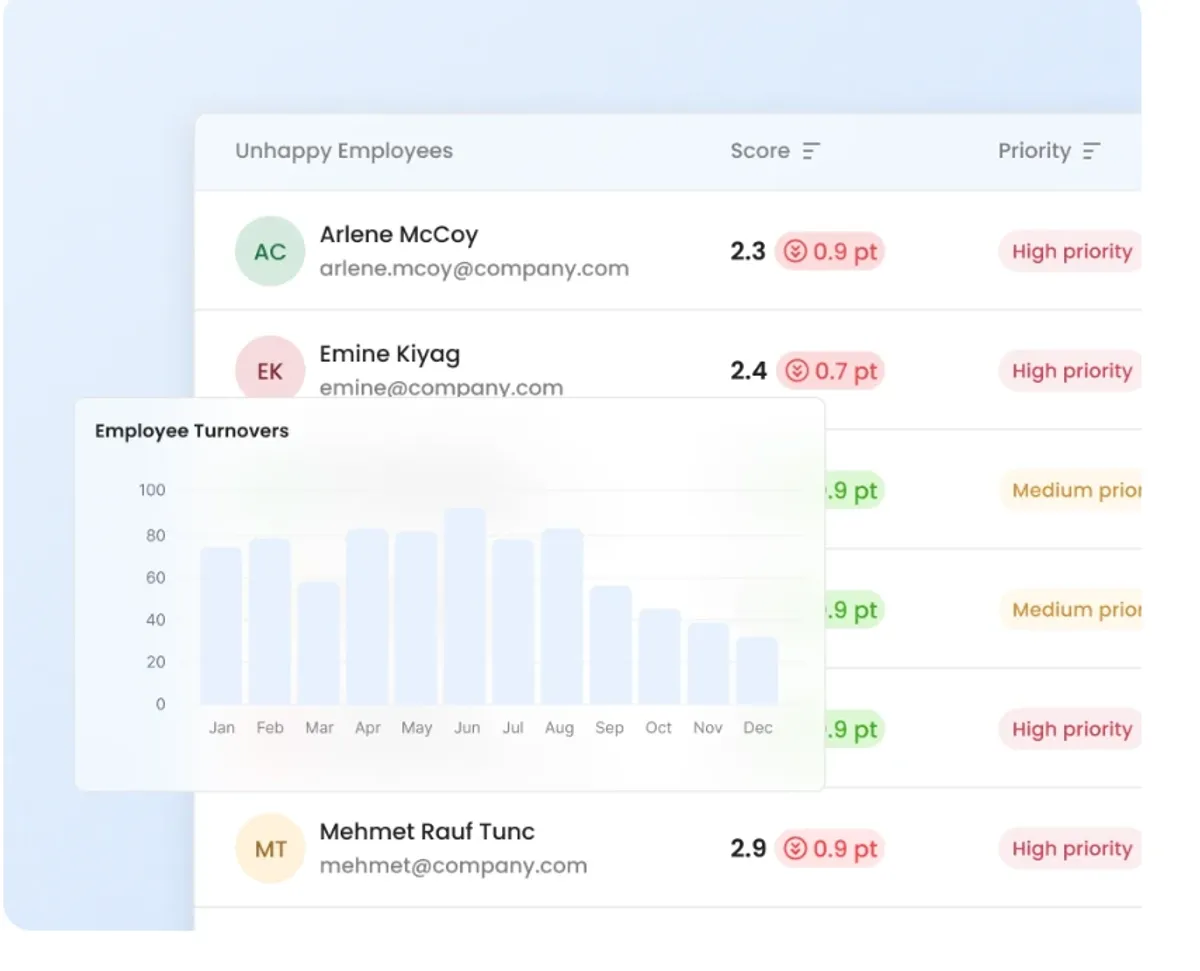Open Emine Kiyag's name
This screenshot has height=971, width=1200.
(x=390, y=354)
